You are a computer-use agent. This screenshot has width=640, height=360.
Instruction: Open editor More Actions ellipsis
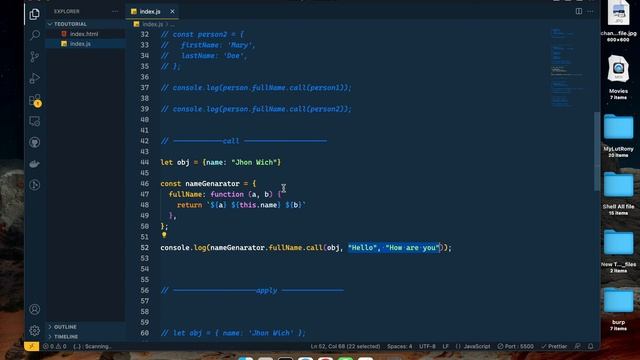pyautogui.click(x=591, y=11)
